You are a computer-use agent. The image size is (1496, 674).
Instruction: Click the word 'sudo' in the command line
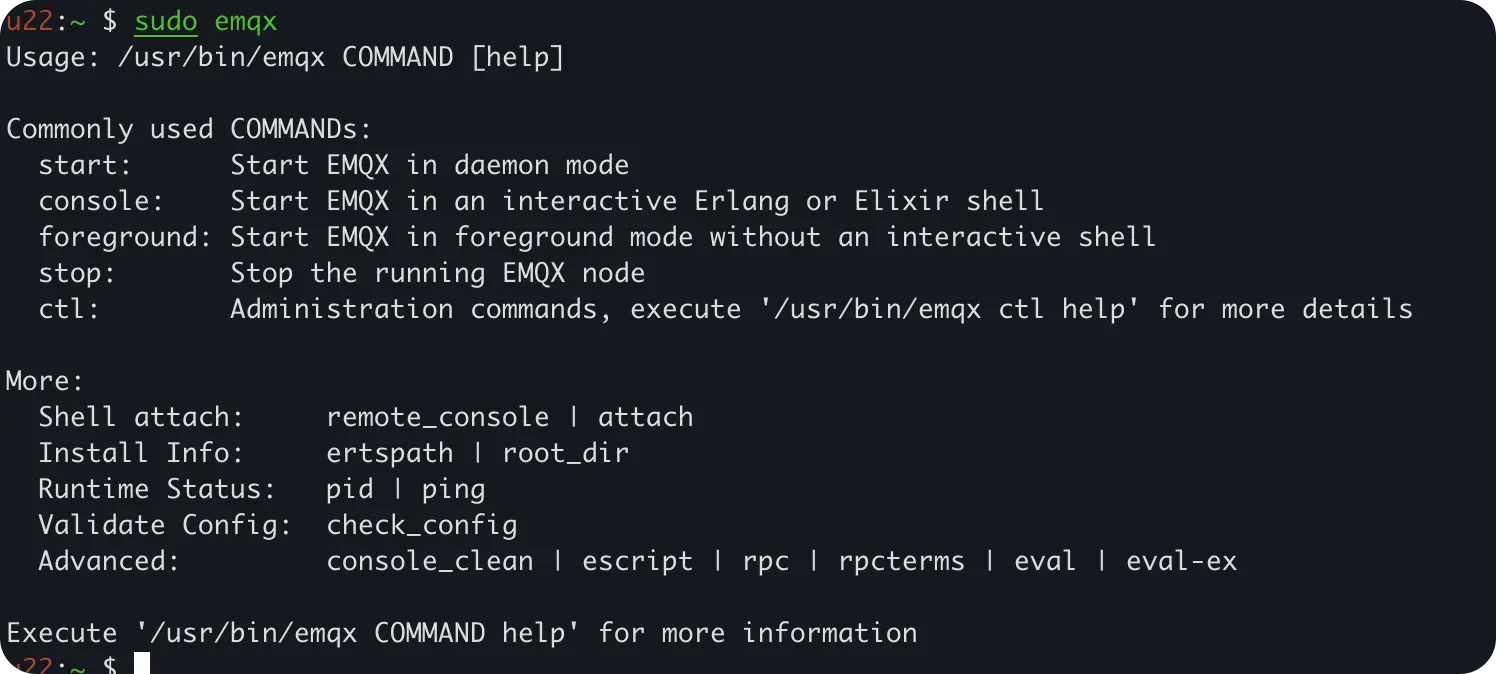coord(166,21)
